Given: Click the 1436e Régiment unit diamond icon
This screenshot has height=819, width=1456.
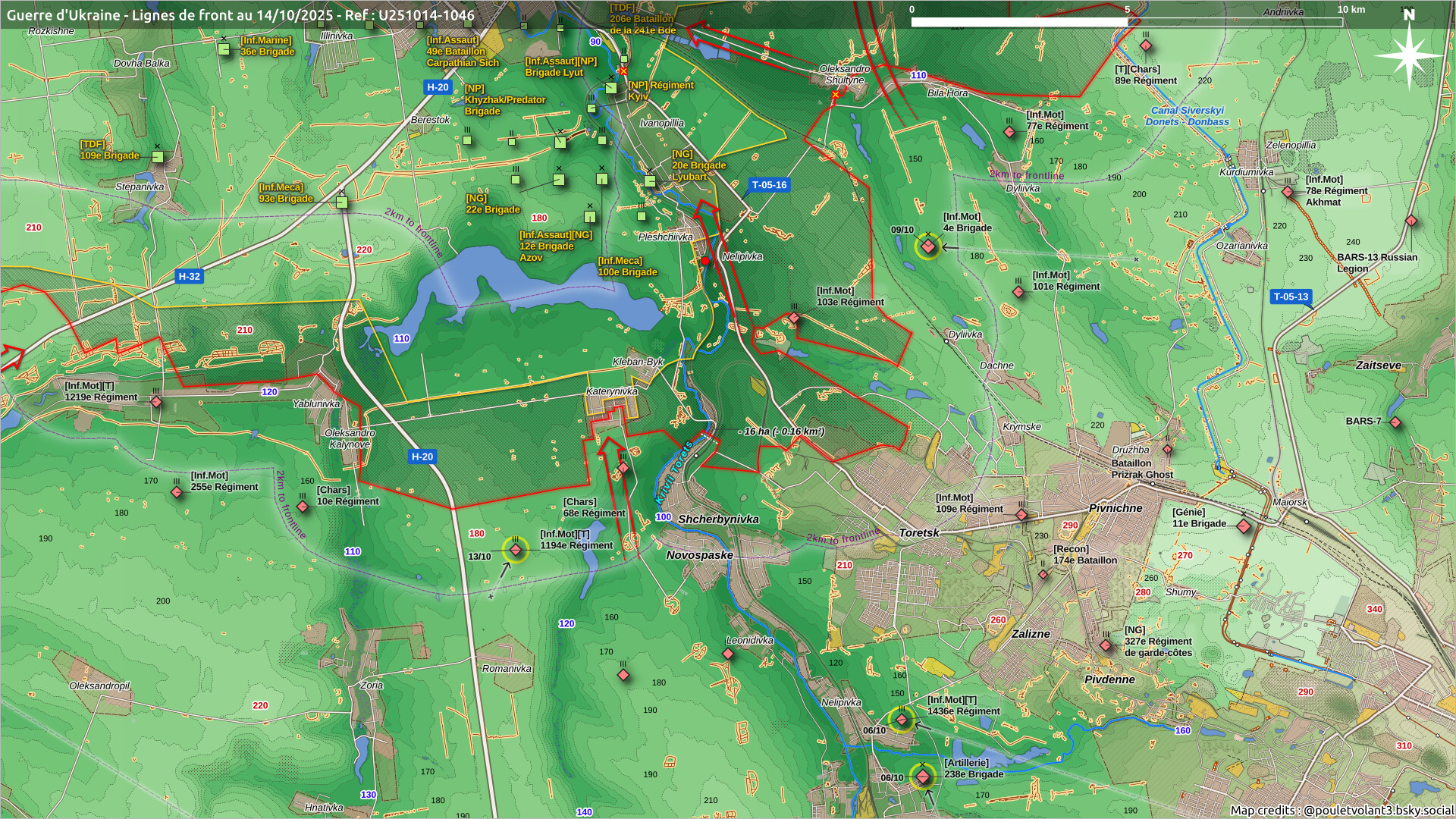Looking at the screenshot, I should [x=902, y=720].
